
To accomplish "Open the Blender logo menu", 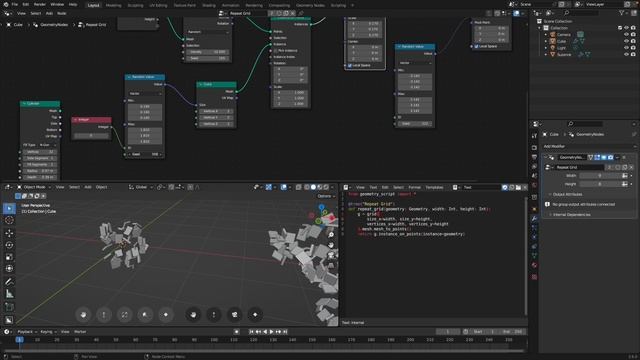I will [5, 4].
